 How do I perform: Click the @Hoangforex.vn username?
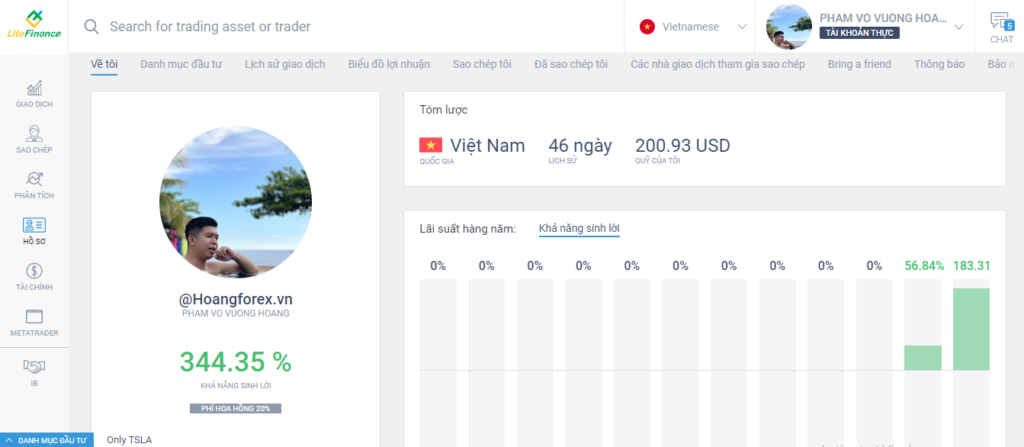point(235,299)
